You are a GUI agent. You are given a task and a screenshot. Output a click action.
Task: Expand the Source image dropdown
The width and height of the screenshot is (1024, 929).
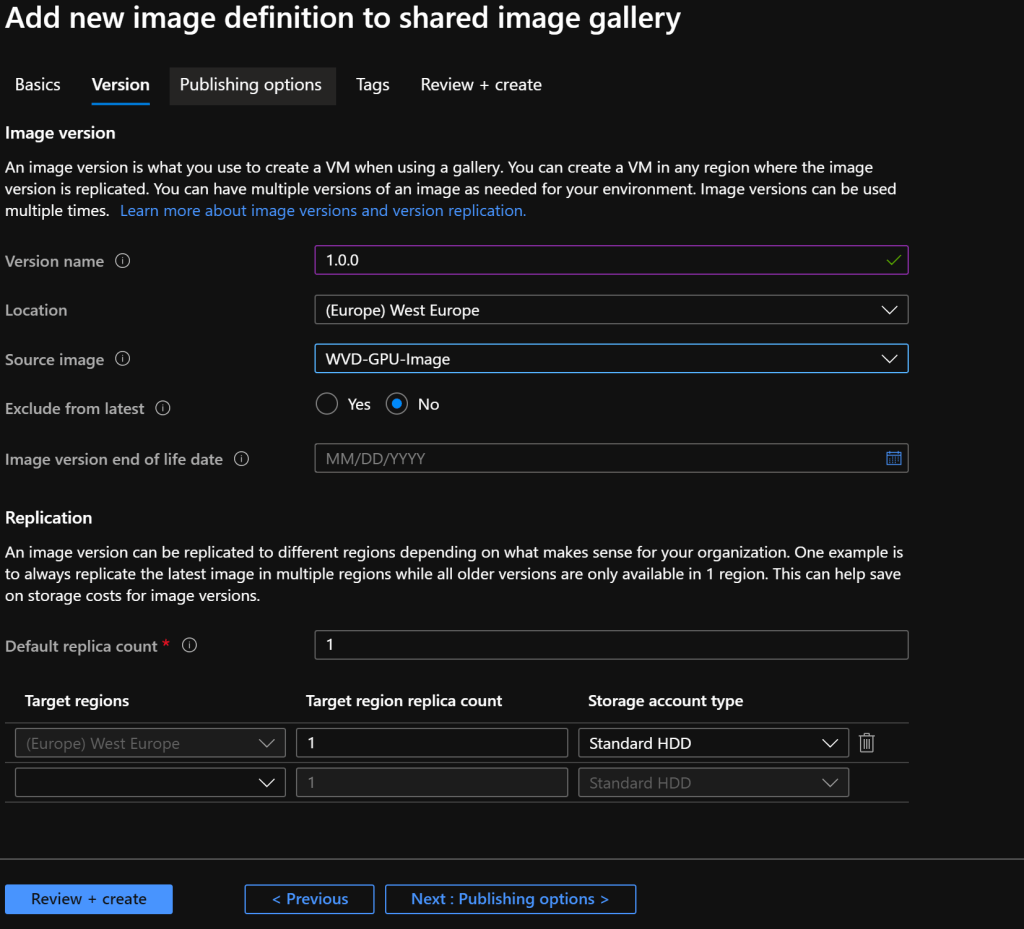click(x=610, y=359)
